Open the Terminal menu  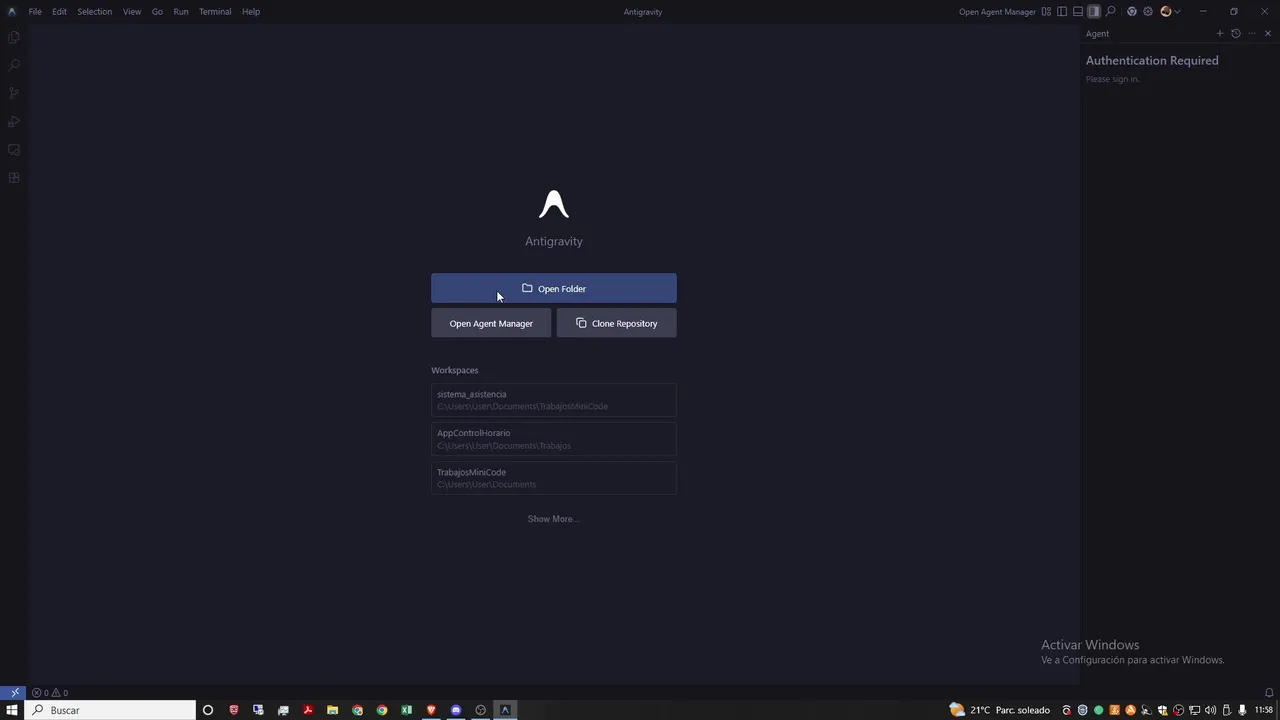click(x=215, y=11)
